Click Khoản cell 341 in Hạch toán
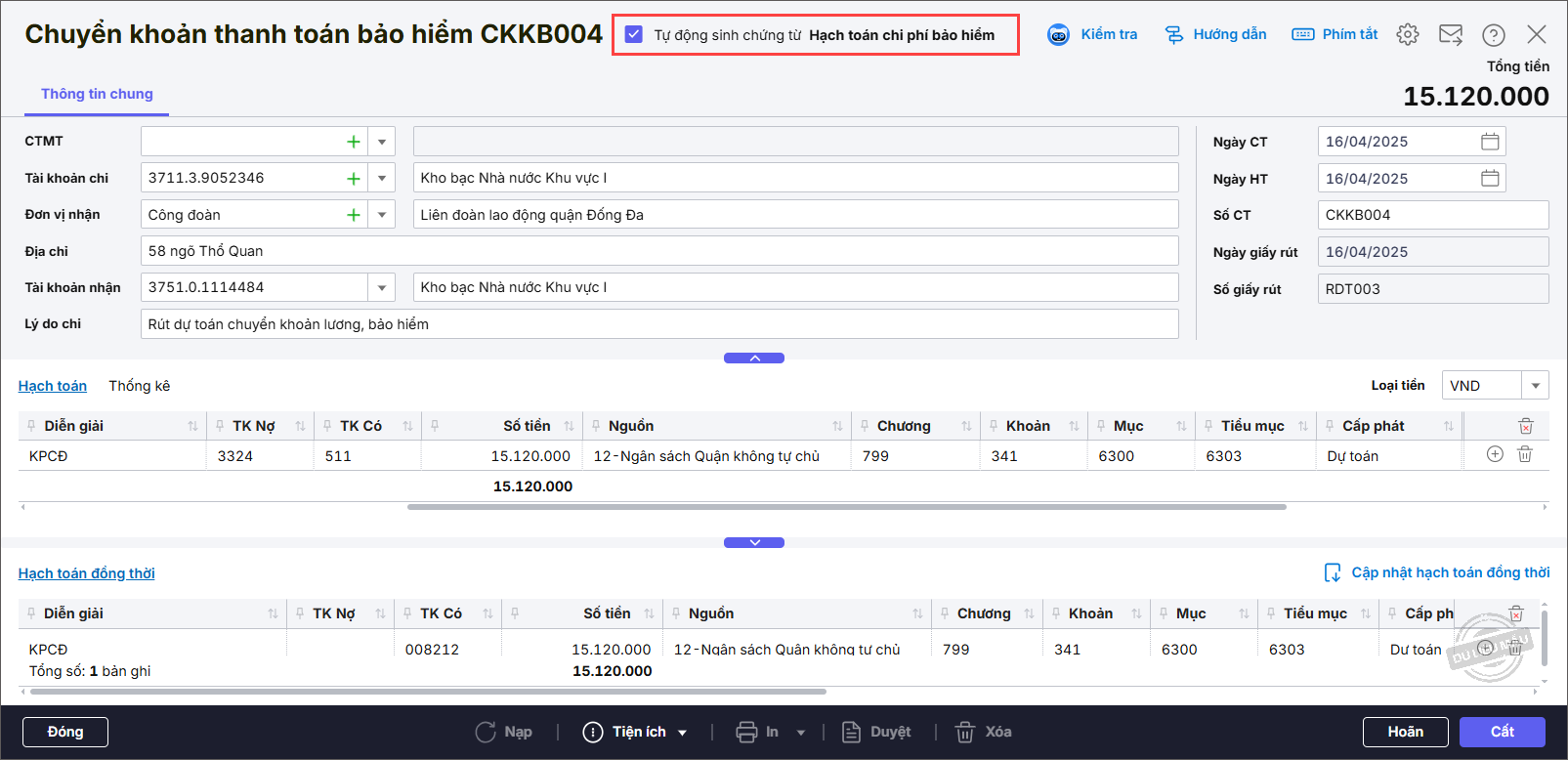Viewport: 1568px width, 760px height. (x=1033, y=456)
